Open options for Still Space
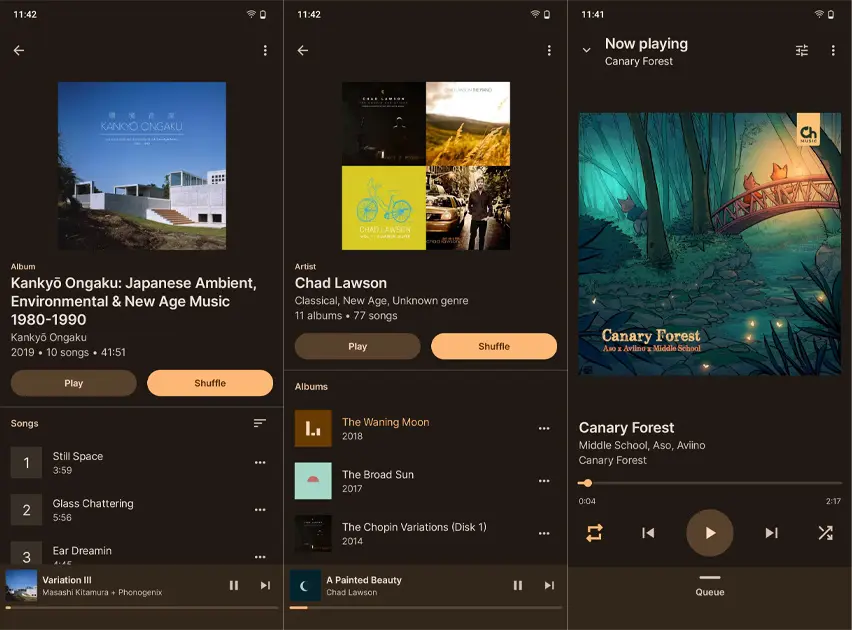This screenshot has height=630, width=852. click(260, 463)
